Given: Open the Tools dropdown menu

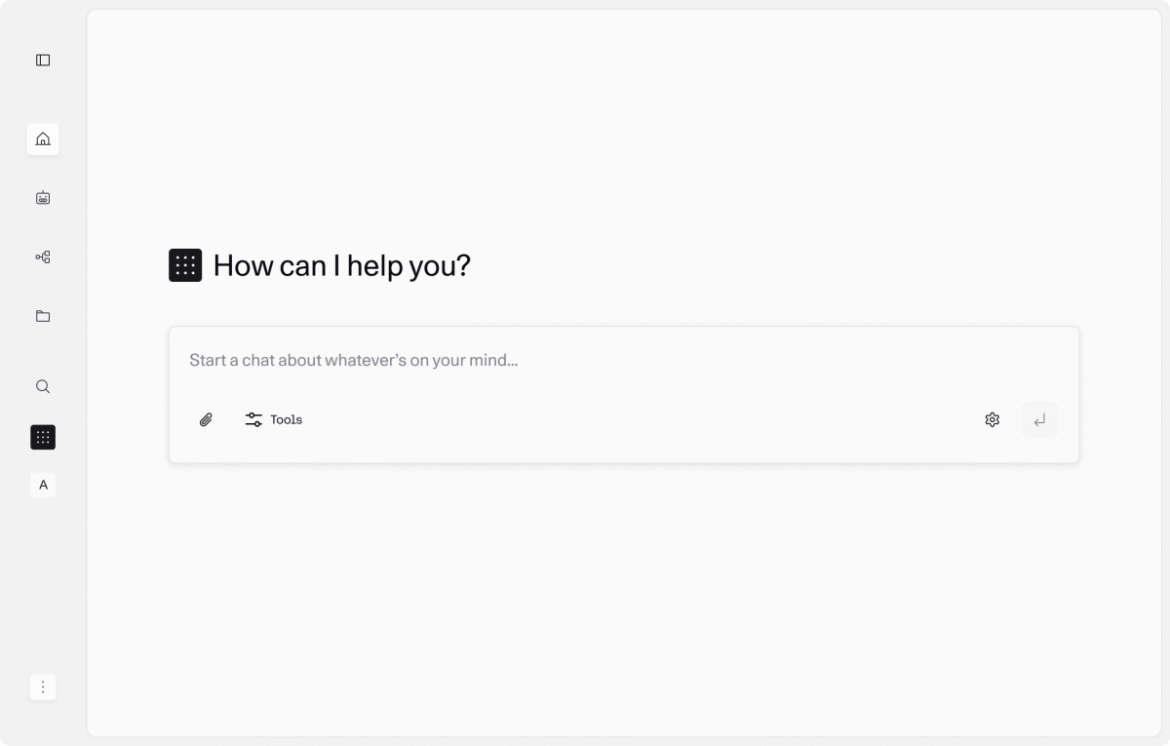Looking at the screenshot, I should [x=273, y=419].
